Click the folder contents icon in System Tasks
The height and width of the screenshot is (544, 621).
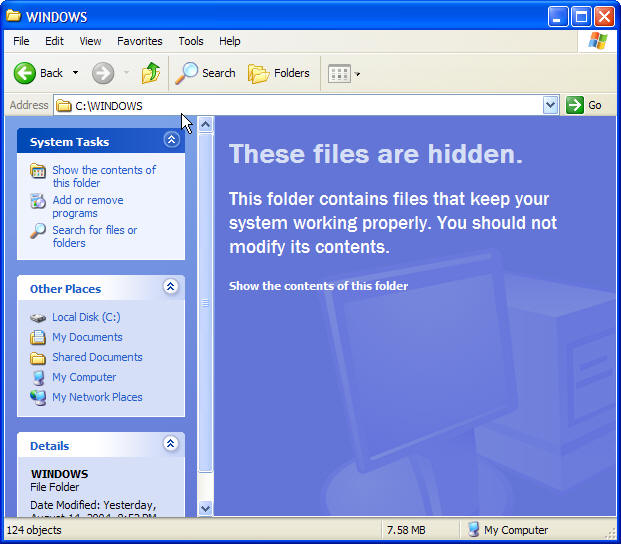click(x=38, y=171)
